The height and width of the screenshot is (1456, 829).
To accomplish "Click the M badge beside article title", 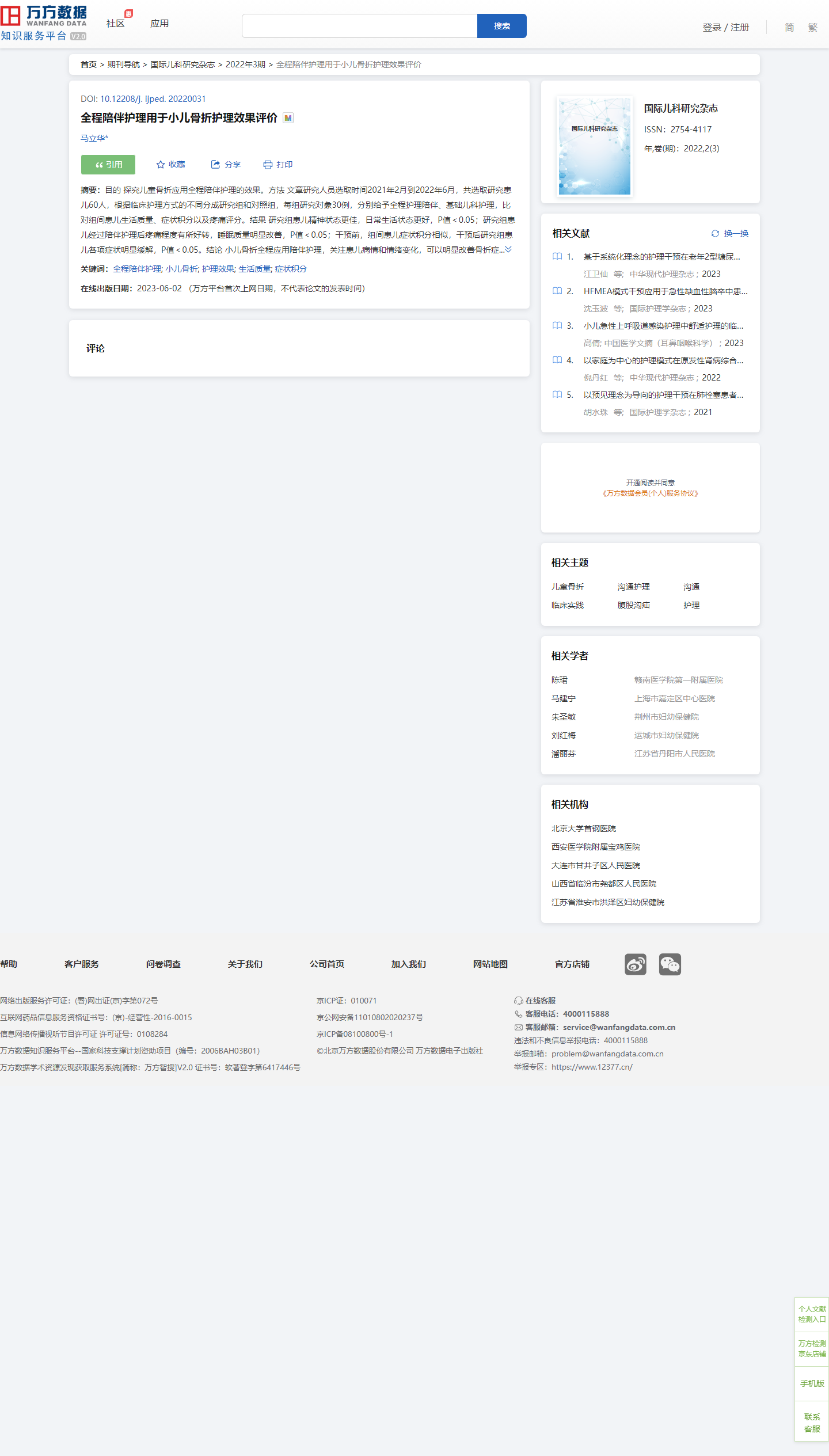I will 288,118.
